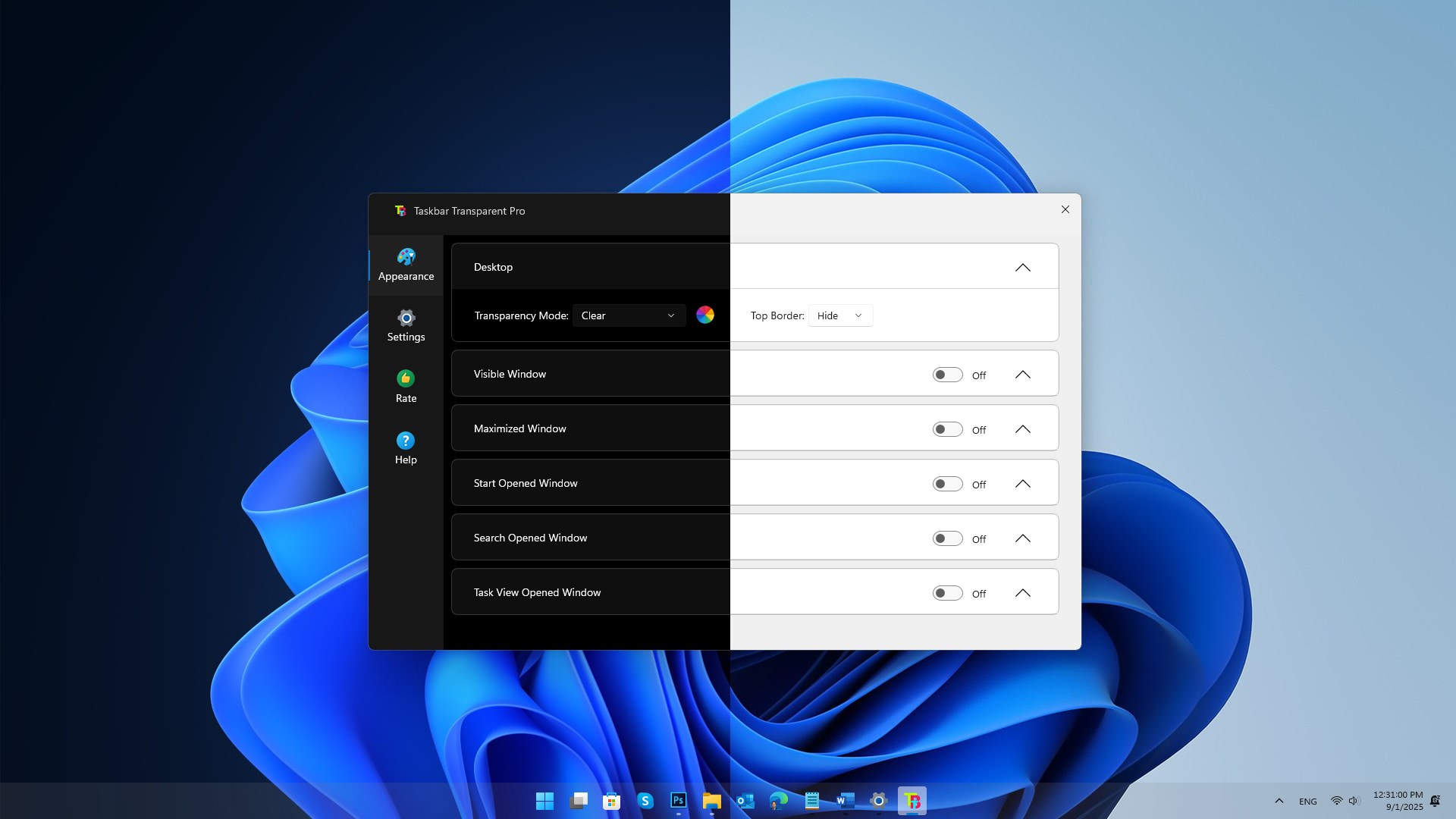Viewport: 1456px width, 819px height.
Task: Open Skype from the taskbar
Action: point(645,801)
